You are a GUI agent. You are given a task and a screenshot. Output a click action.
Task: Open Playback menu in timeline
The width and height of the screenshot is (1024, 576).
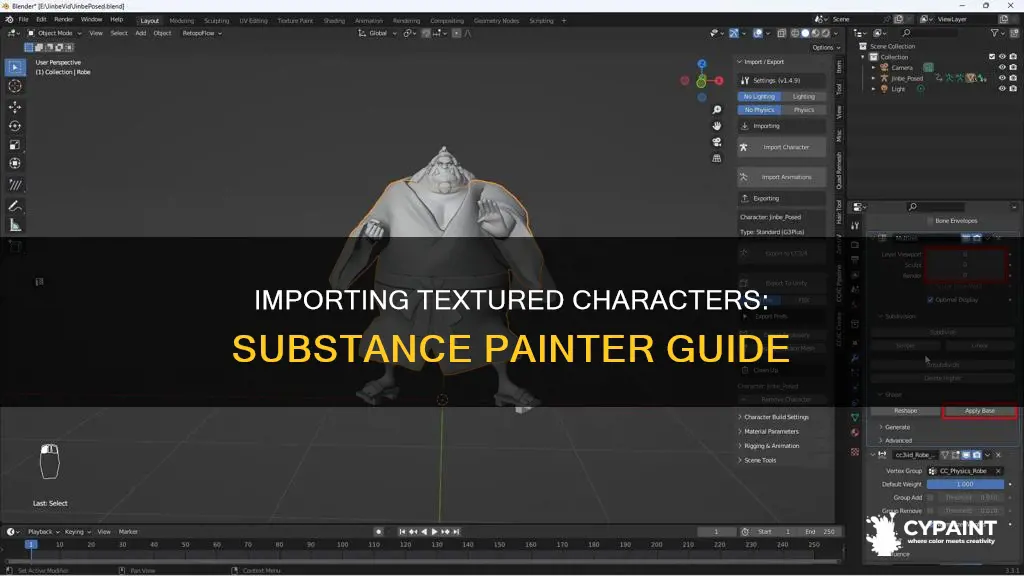[x=43, y=532]
